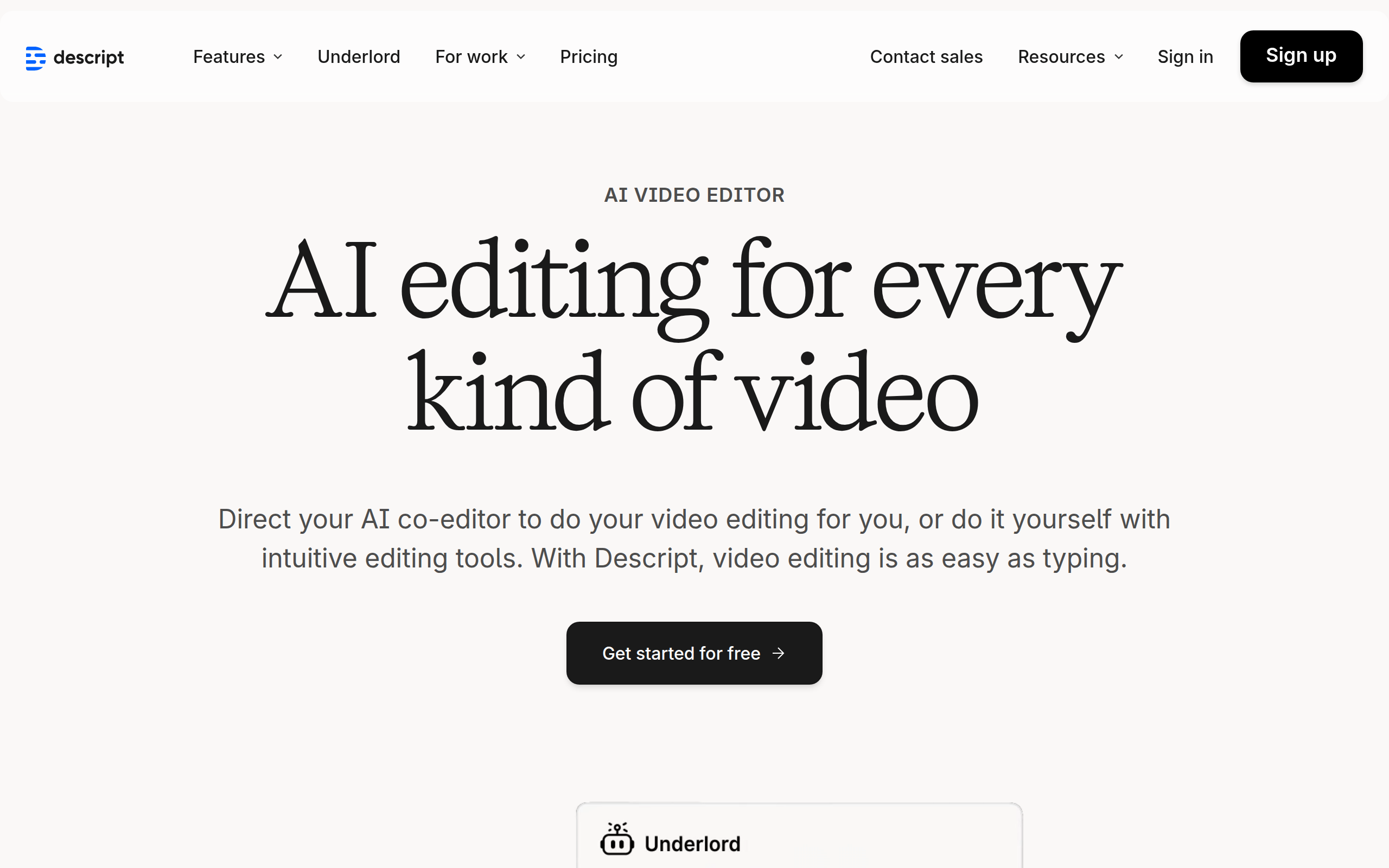This screenshot has height=868, width=1389.
Task: Click the Sign in link
Action: click(1184, 57)
